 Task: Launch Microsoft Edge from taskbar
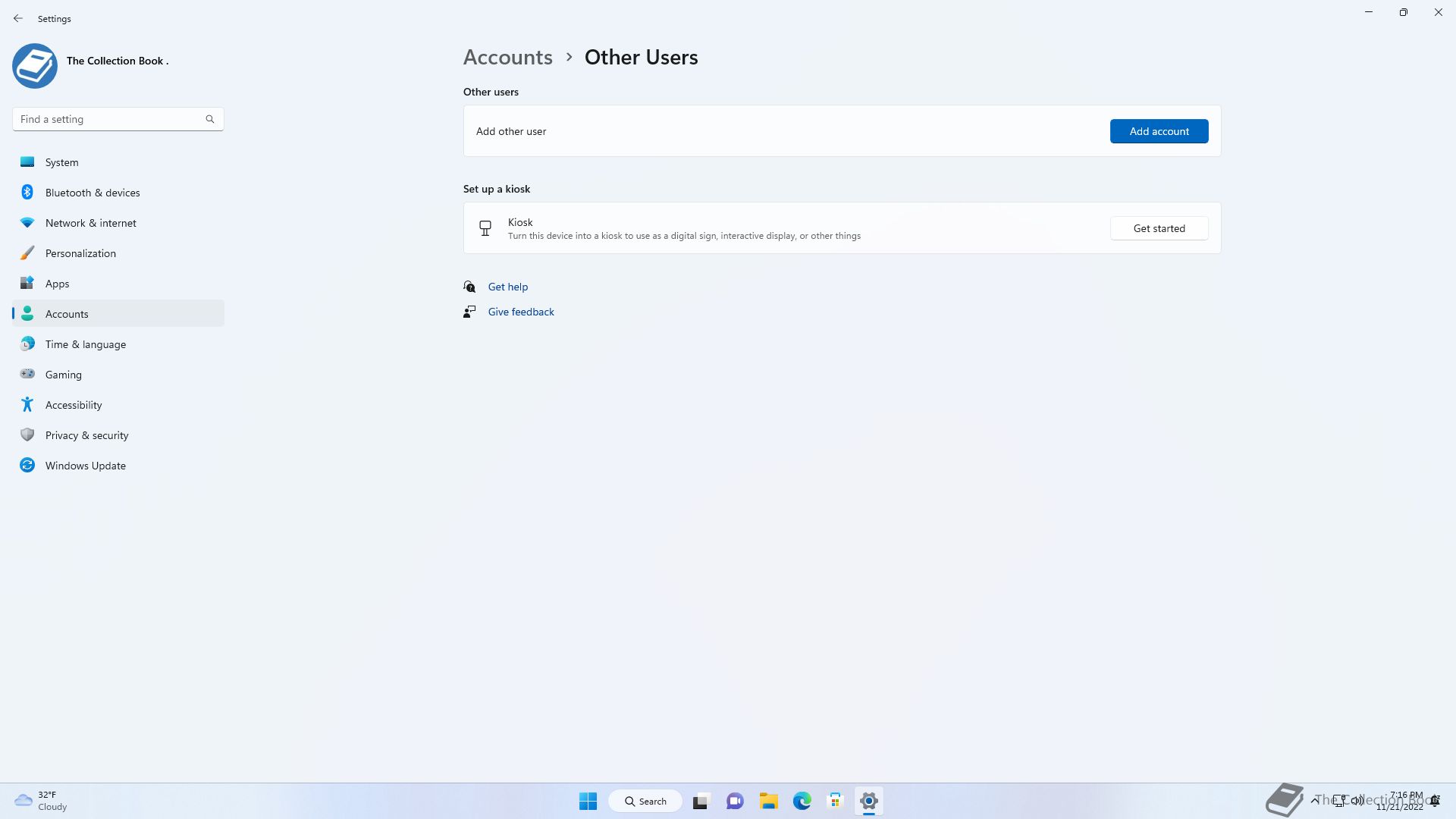click(802, 801)
